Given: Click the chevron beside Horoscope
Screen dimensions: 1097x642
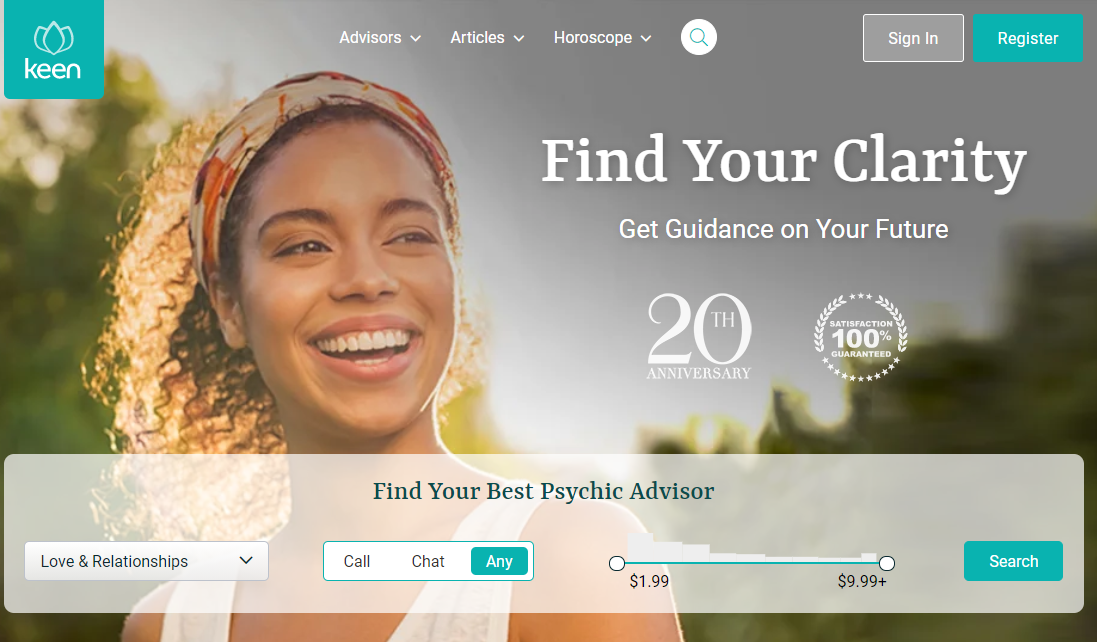Looking at the screenshot, I should (x=646, y=38).
